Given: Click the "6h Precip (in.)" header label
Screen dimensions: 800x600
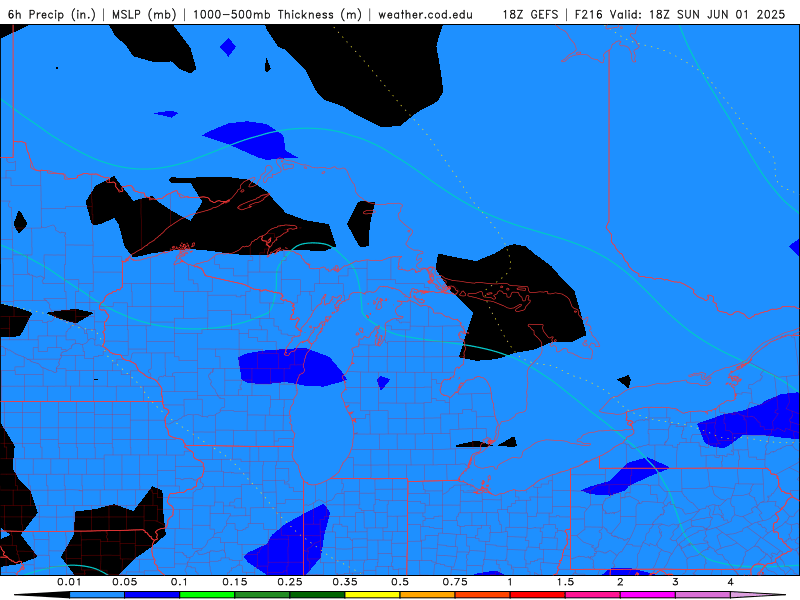Looking at the screenshot, I should click(x=52, y=14).
